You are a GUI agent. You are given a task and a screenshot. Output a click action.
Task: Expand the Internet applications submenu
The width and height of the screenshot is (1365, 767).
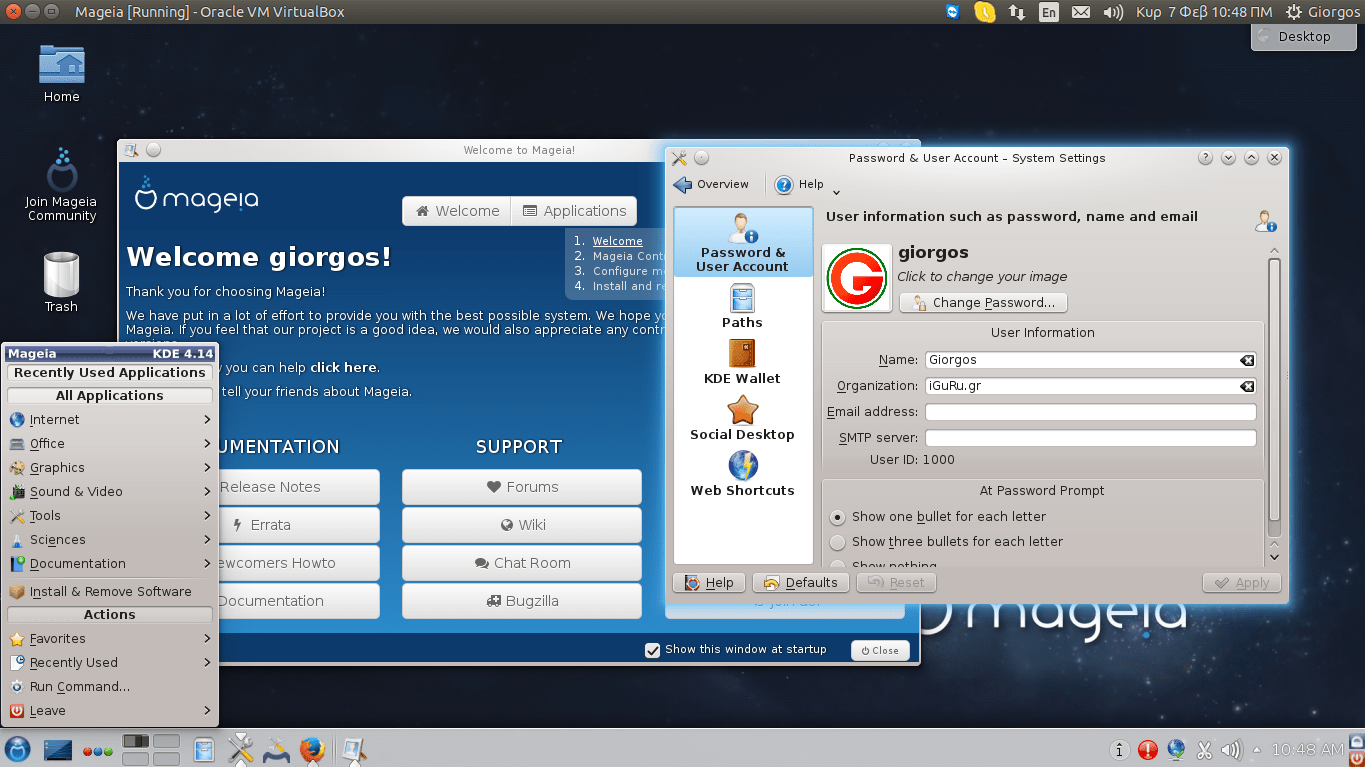pyautogui.click(x=110, y=420)
